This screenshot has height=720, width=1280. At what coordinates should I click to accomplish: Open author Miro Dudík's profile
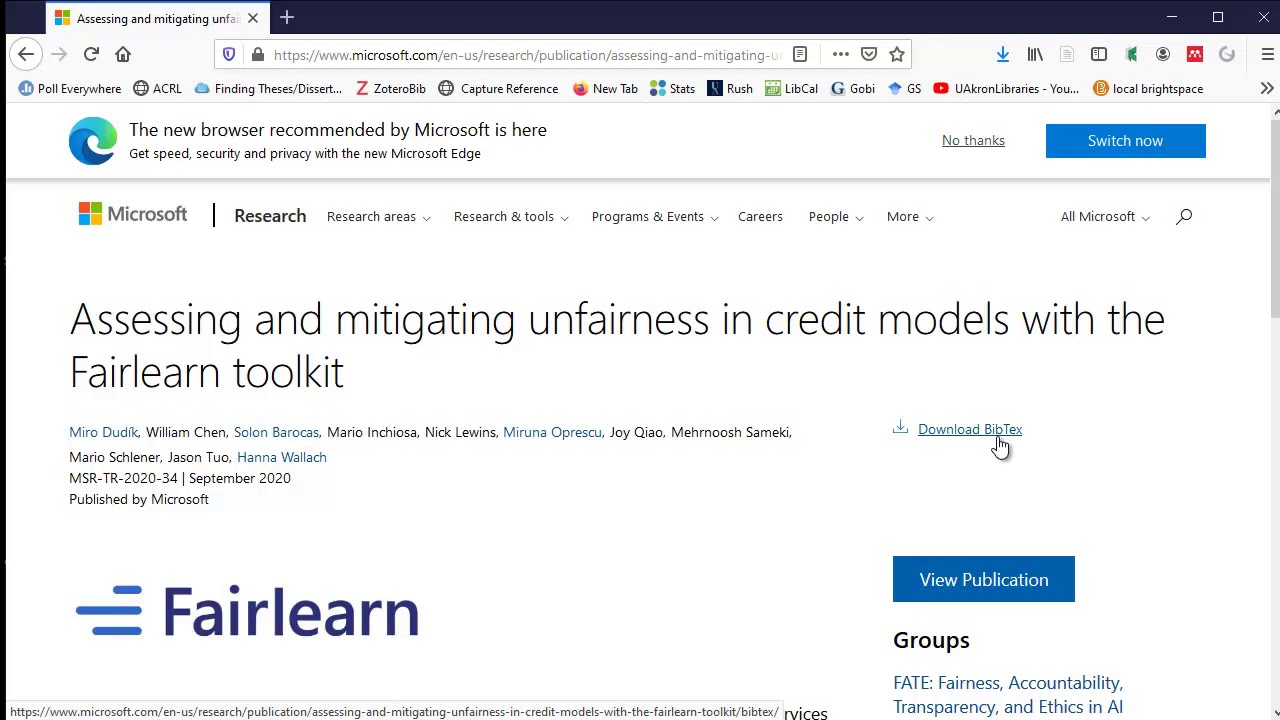pos(104,432)
